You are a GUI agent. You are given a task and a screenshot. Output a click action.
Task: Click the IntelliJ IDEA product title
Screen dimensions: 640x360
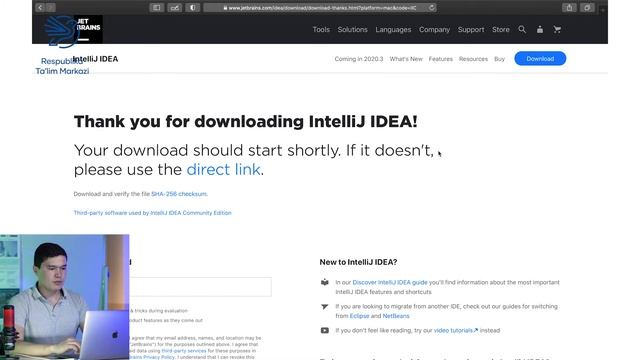(96, 59)
